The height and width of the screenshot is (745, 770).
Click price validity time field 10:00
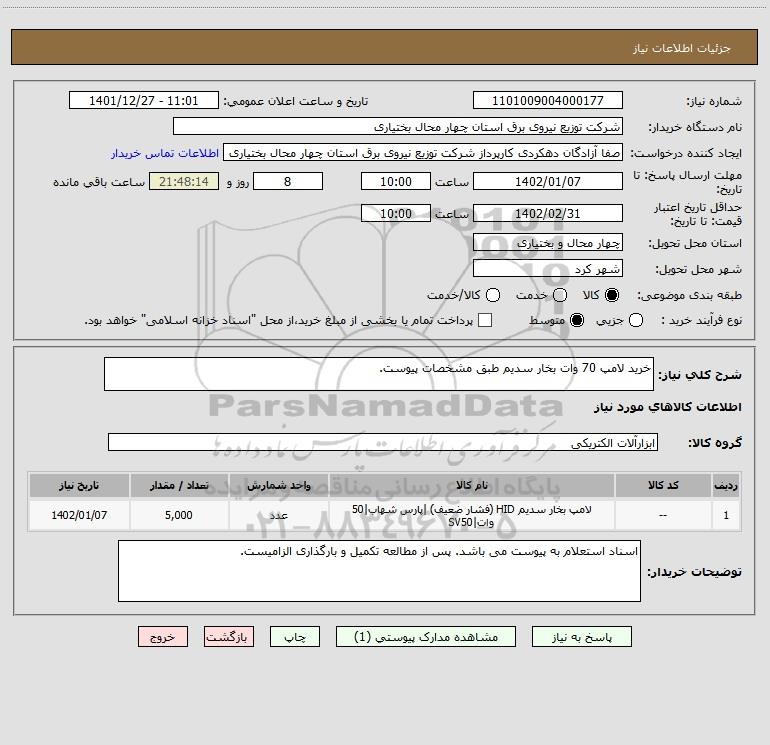coord(396,213)
